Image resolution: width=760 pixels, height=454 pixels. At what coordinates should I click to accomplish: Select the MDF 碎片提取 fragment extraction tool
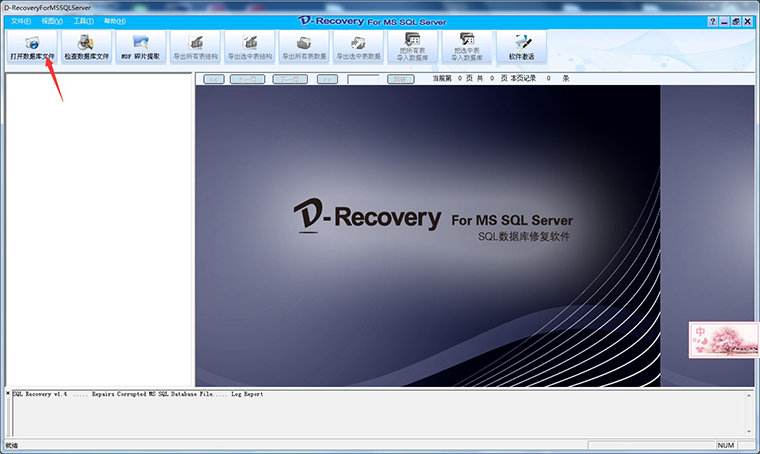(x=141, y=47)
